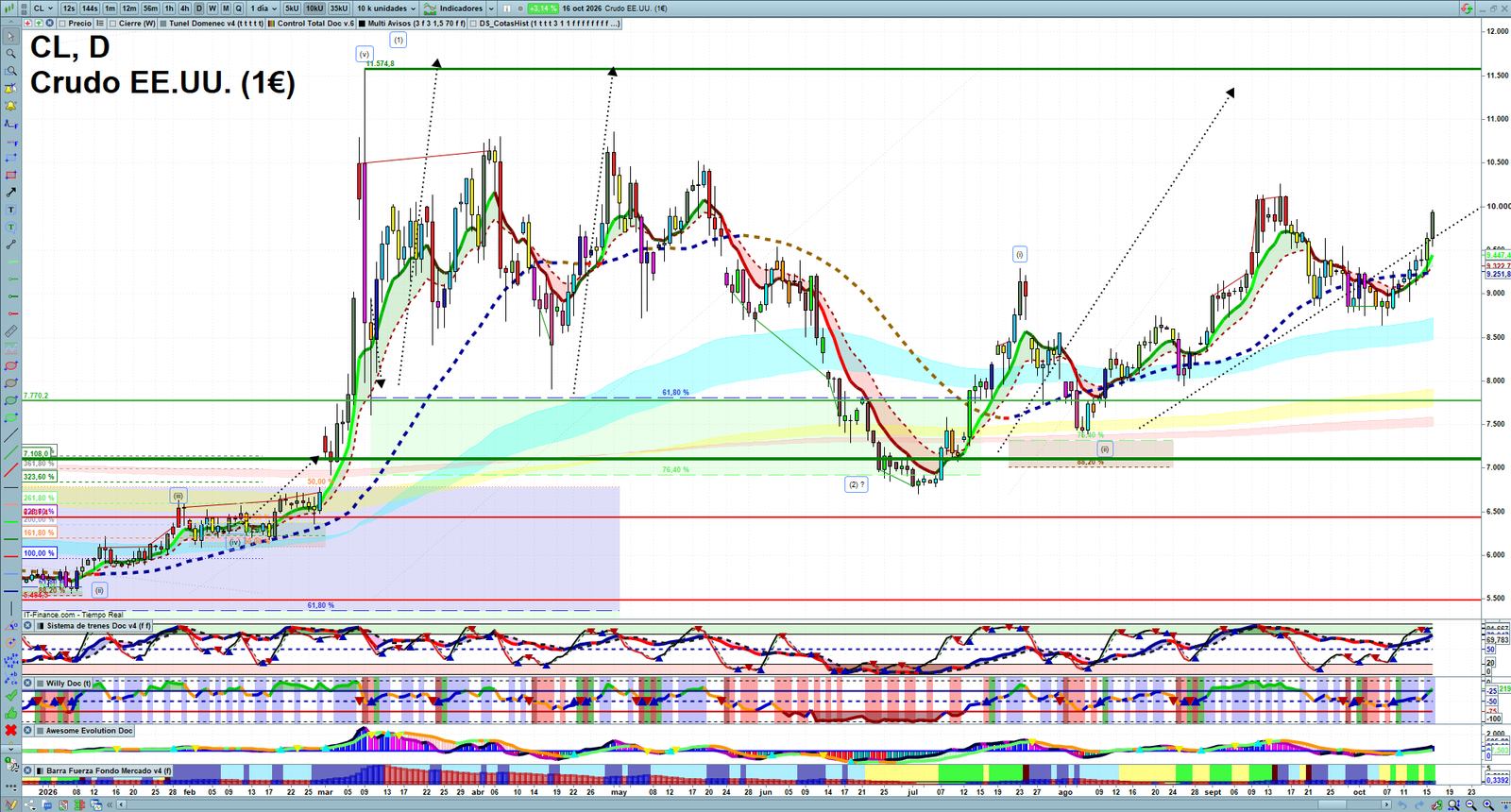
Task: Select the arrow pointer cursor tool
Action: [10, 37]
